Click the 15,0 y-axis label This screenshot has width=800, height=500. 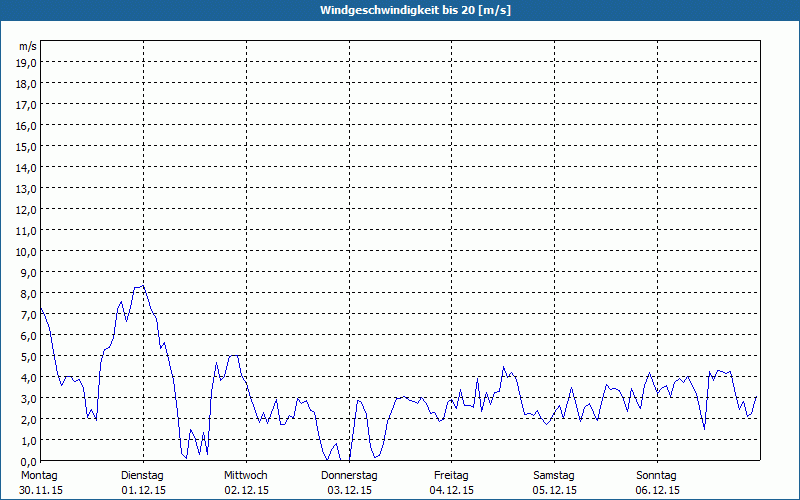pyautogui.click(x=27, y=147)
